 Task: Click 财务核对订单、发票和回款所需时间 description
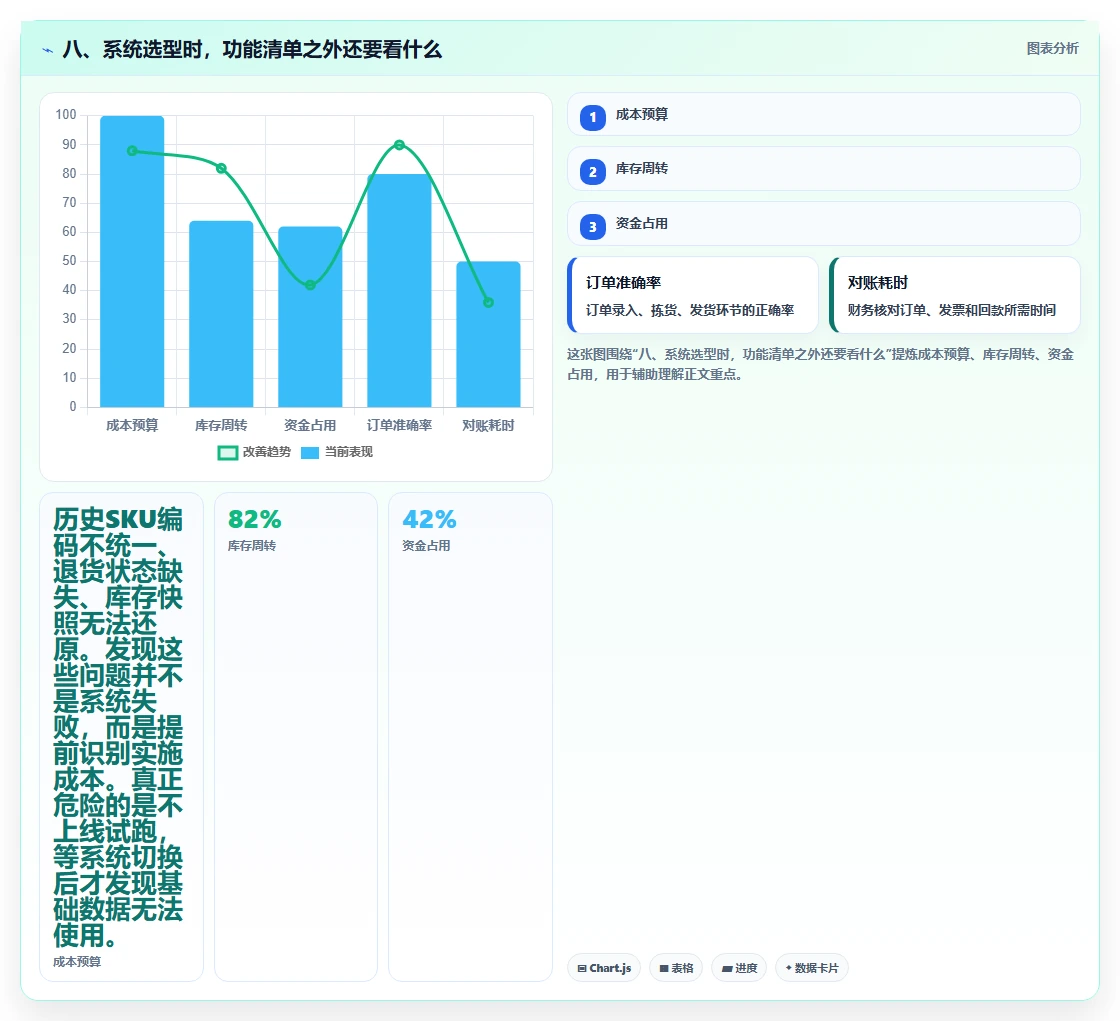(x=951, y=310)
